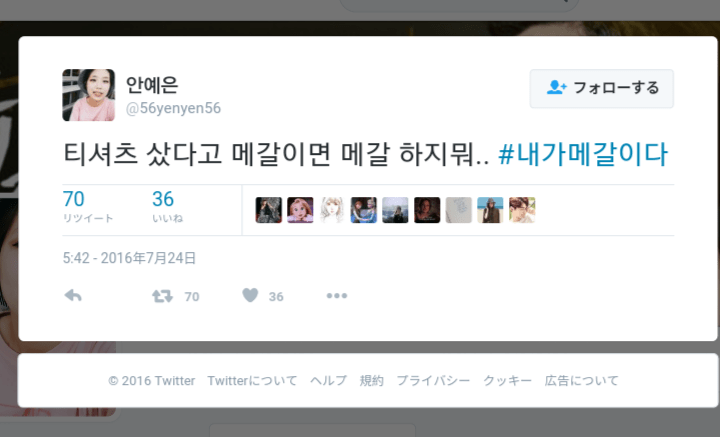720x437 pixels.
Task: Open the tweet timestamp 5:42 - 2016年7月24日
Action: [129, 258]
